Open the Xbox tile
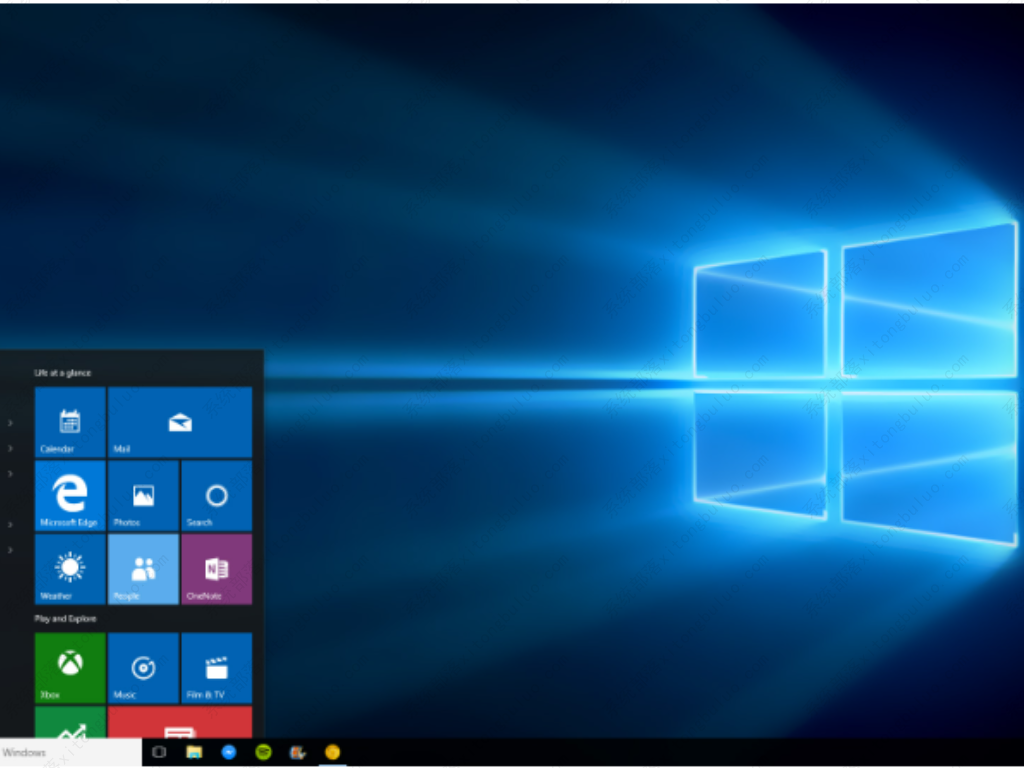The image size is (1024, 768). (69, 667)
